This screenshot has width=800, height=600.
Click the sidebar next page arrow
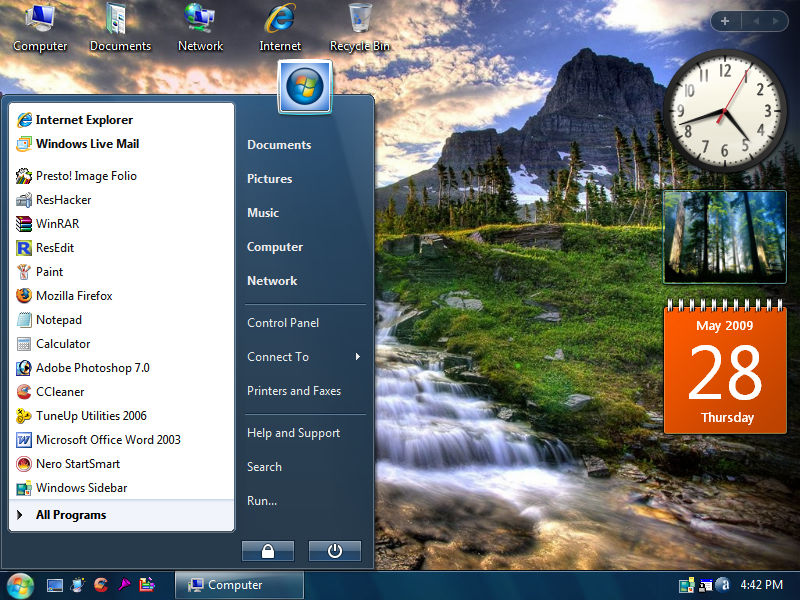776,21
